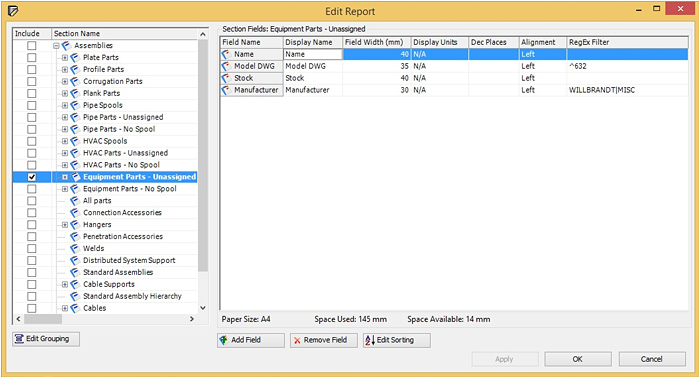Viewport: 700px width, 377px height.
Task: Click the Penetration Accessories section icon
Action: pos(75,237)
